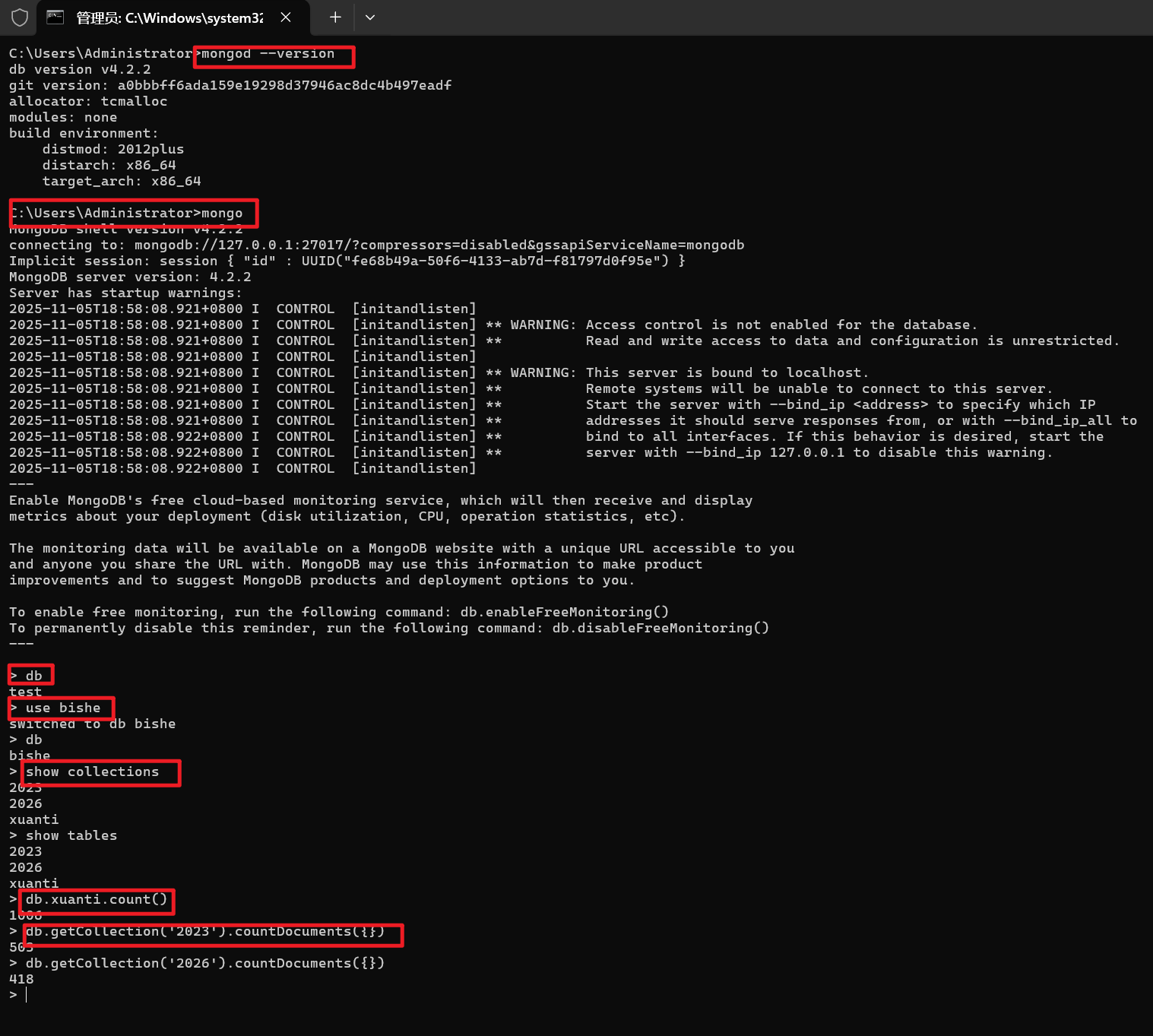1153x1036 pixels.
Task: Click the '> show tables' command
Action: click(63, 835)
